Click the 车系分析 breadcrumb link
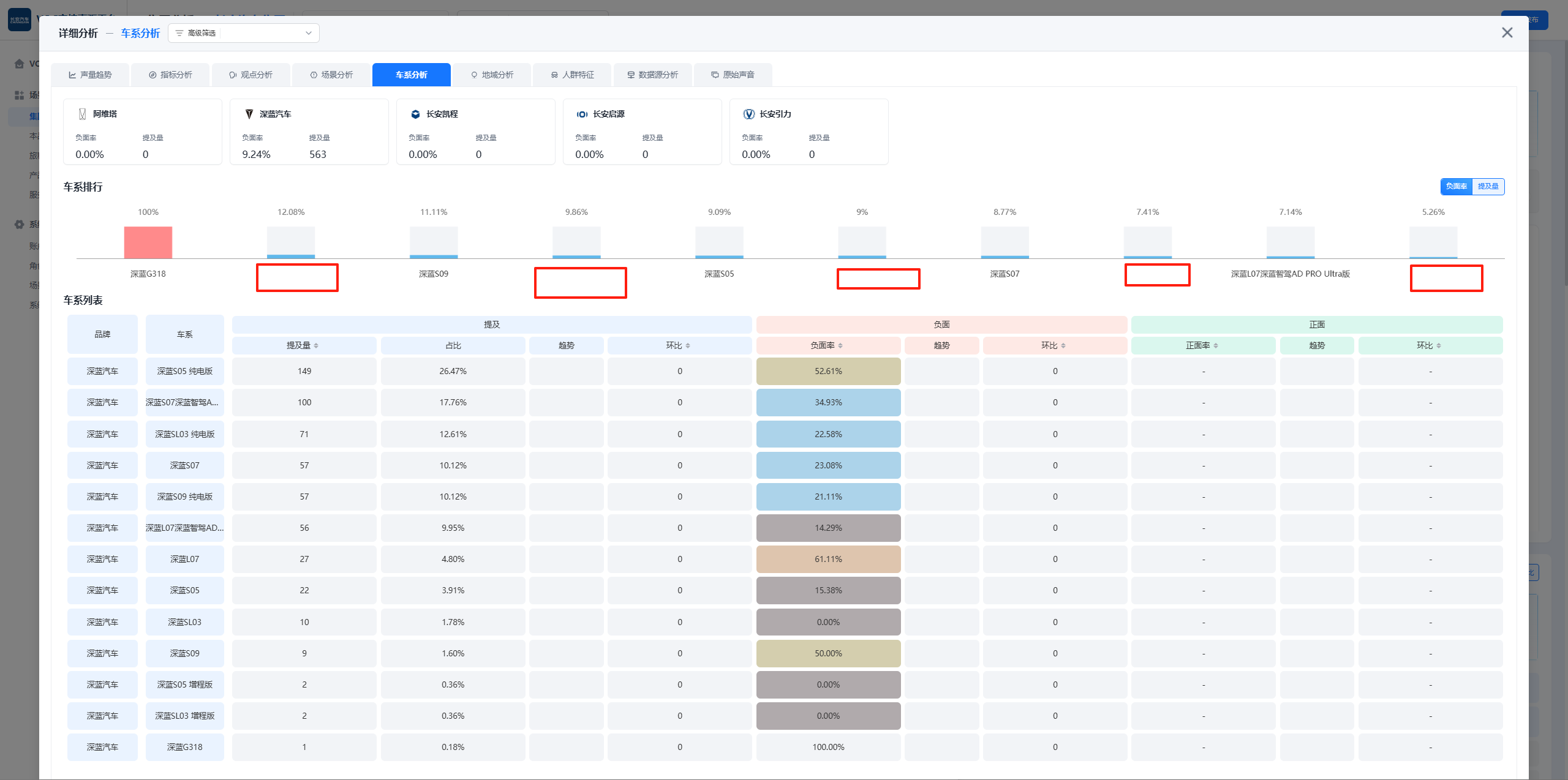The height and width of the screenshot is (780, 1568). (x=140, y=33)
